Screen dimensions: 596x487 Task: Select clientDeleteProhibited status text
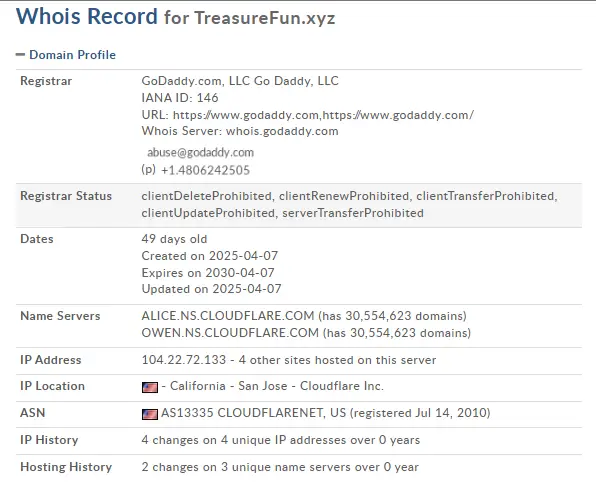206,196
